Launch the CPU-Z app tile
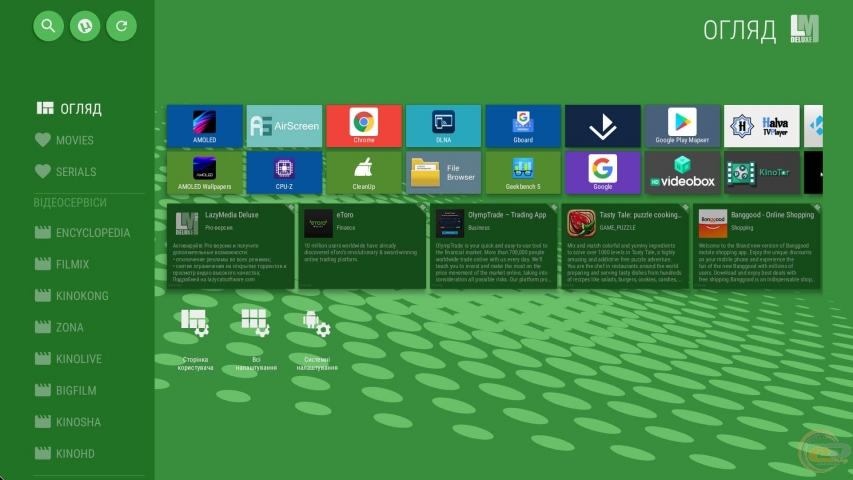Viewport: 853px width, 480px height. coord(284,173)
